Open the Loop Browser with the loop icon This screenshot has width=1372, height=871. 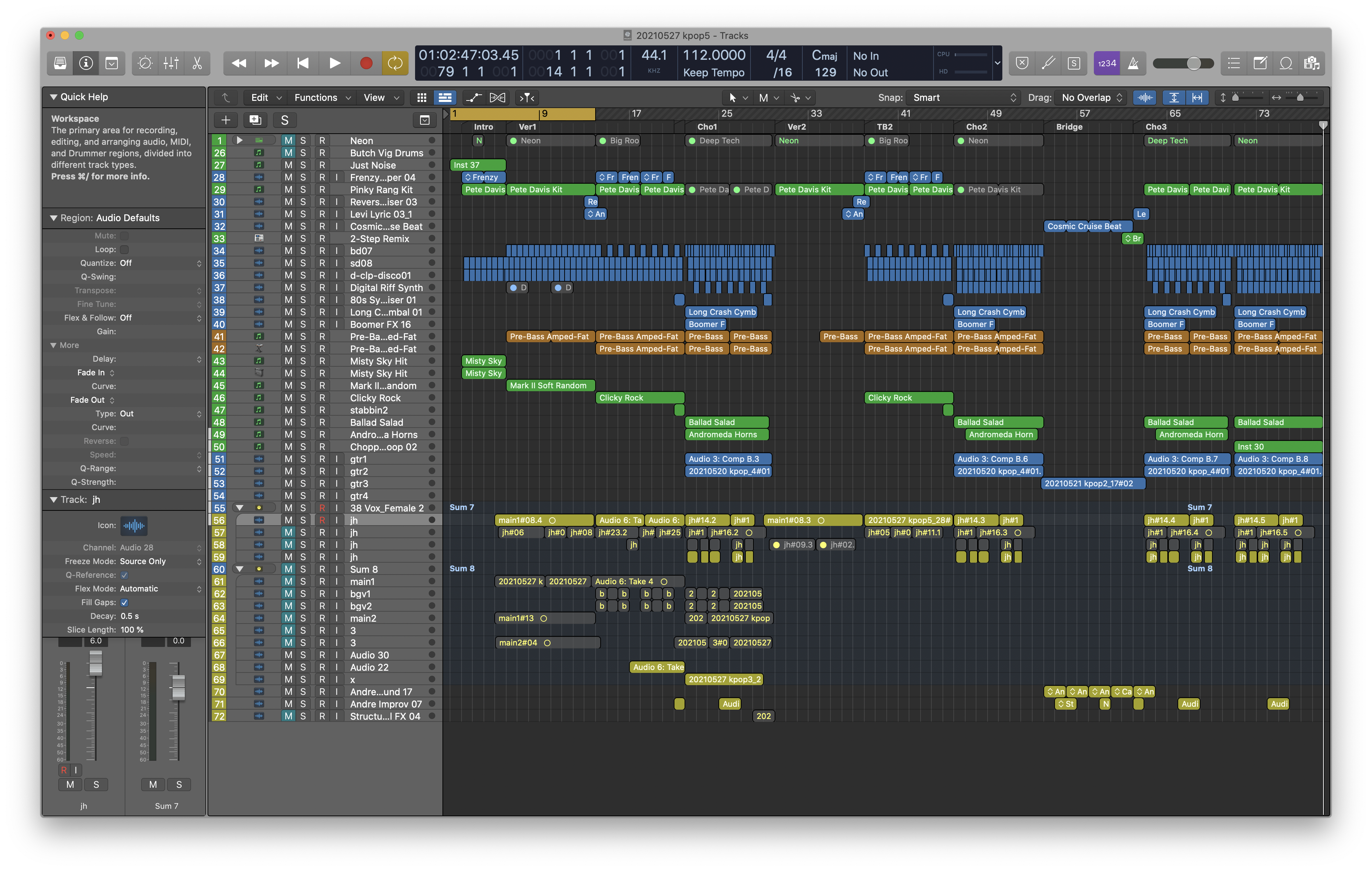click(1286, 63)
